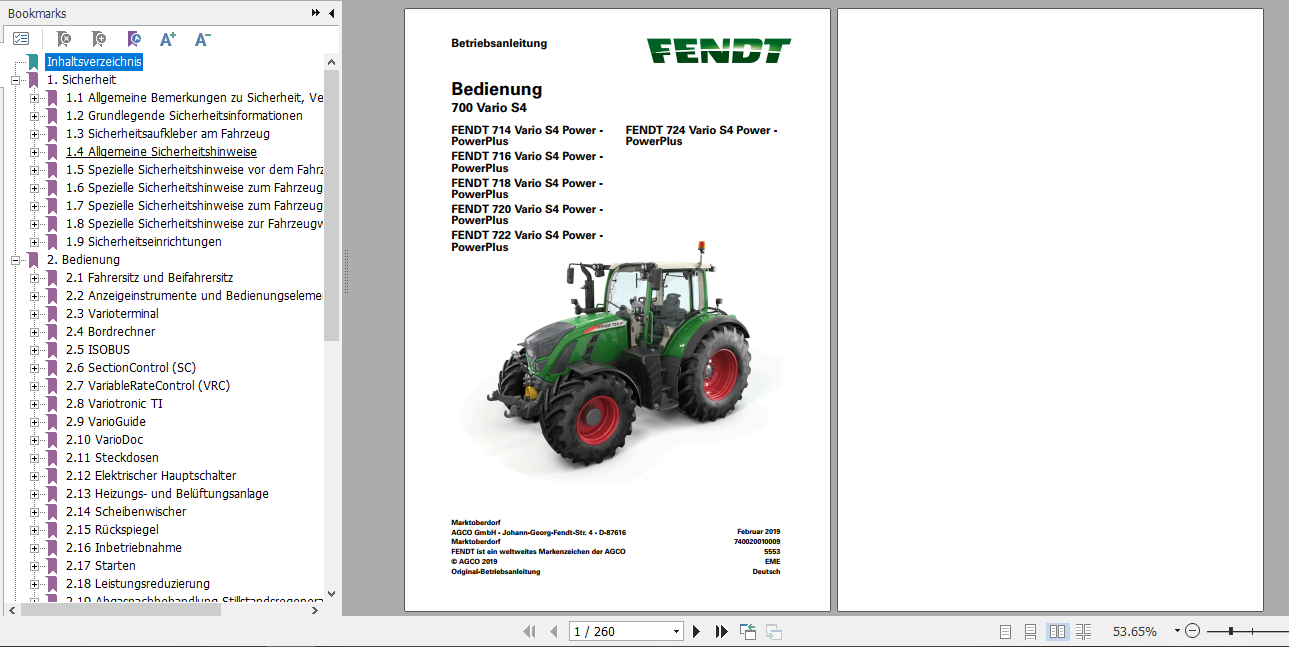Open bookmark 2.8 Variotronic TI
Screen dimensions: 1289x647
(114, 404)
